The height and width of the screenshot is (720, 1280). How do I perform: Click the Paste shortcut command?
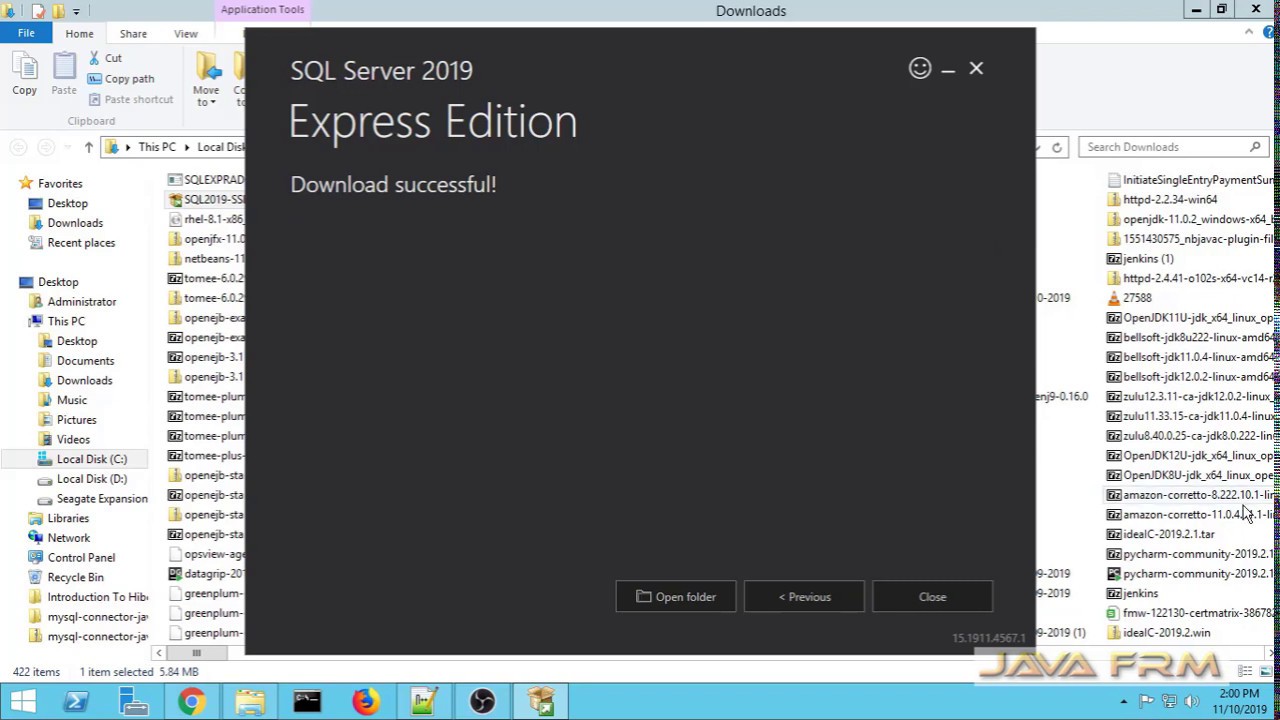coord(130,99)
